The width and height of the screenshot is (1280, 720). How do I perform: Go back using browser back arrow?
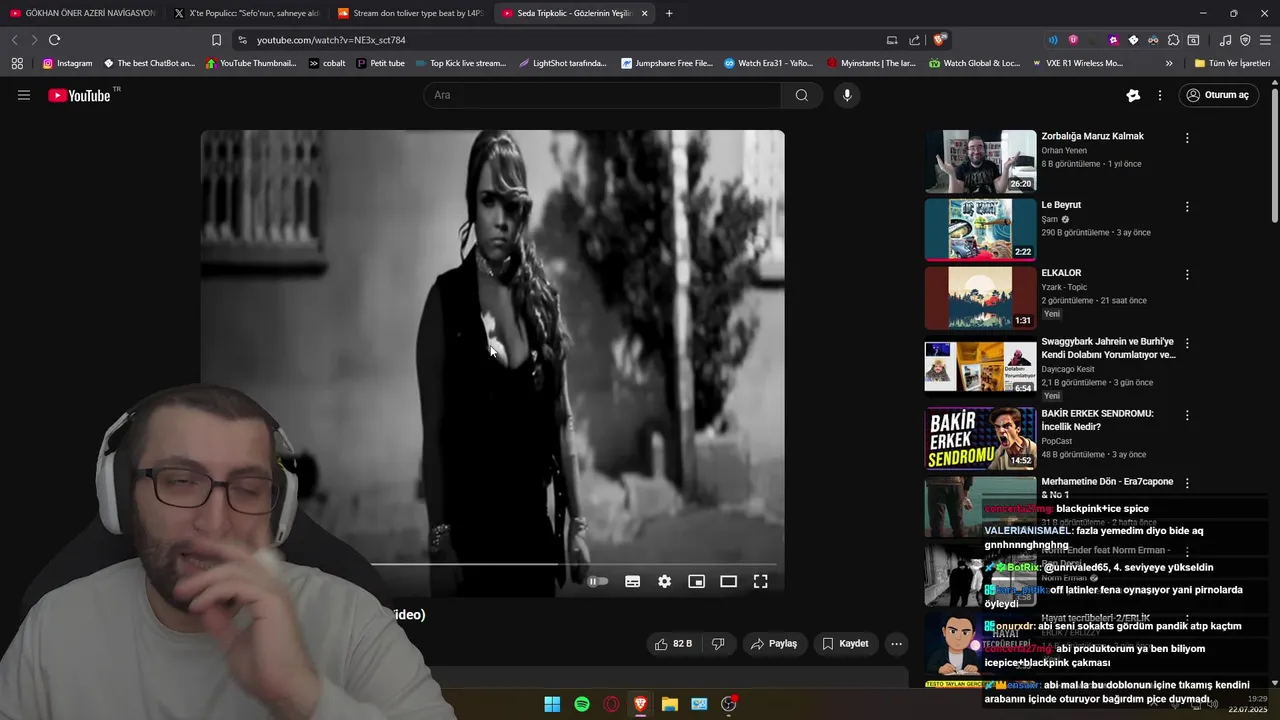[14, 40]
